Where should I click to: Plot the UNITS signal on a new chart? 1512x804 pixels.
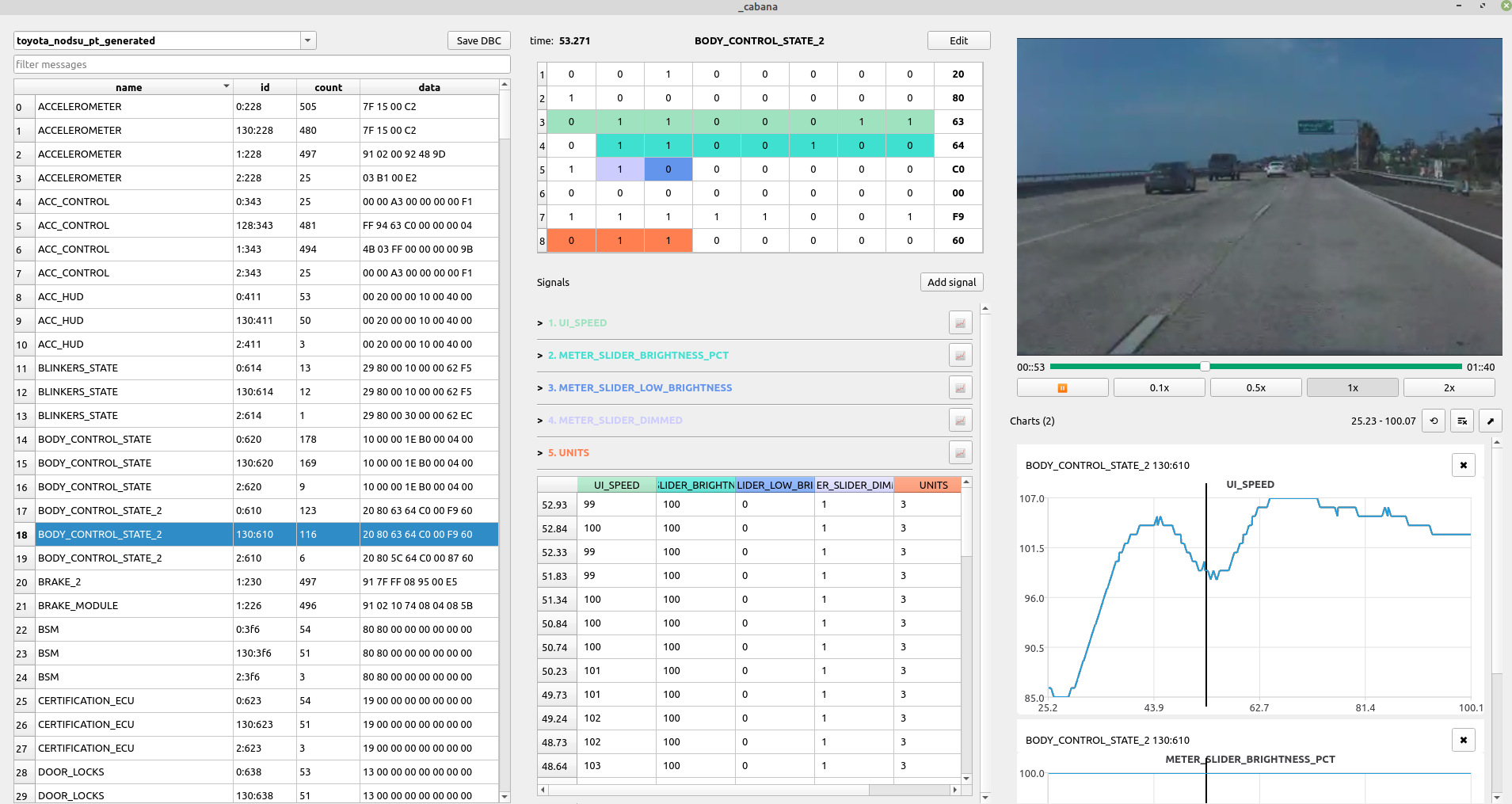(960, 452)
